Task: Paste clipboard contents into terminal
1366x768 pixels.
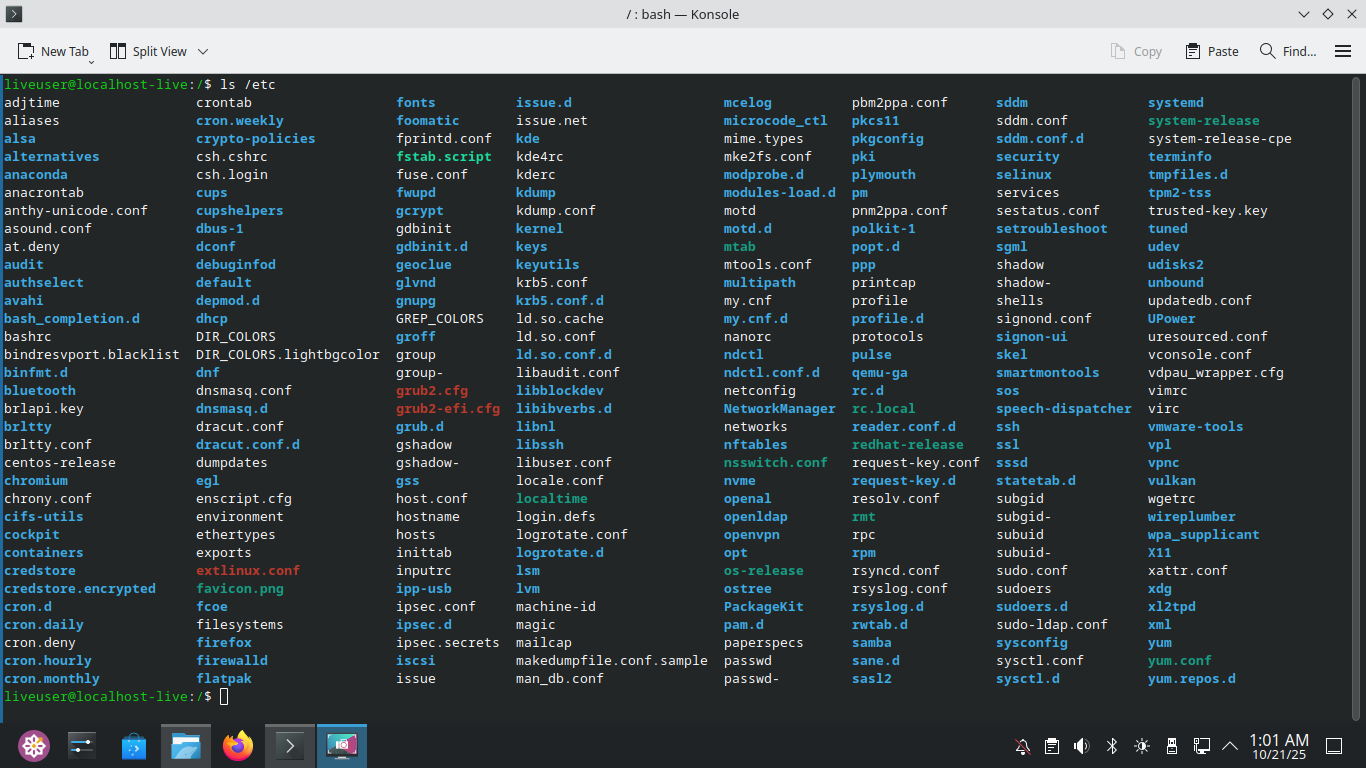Action: (x=1211, y=51)
